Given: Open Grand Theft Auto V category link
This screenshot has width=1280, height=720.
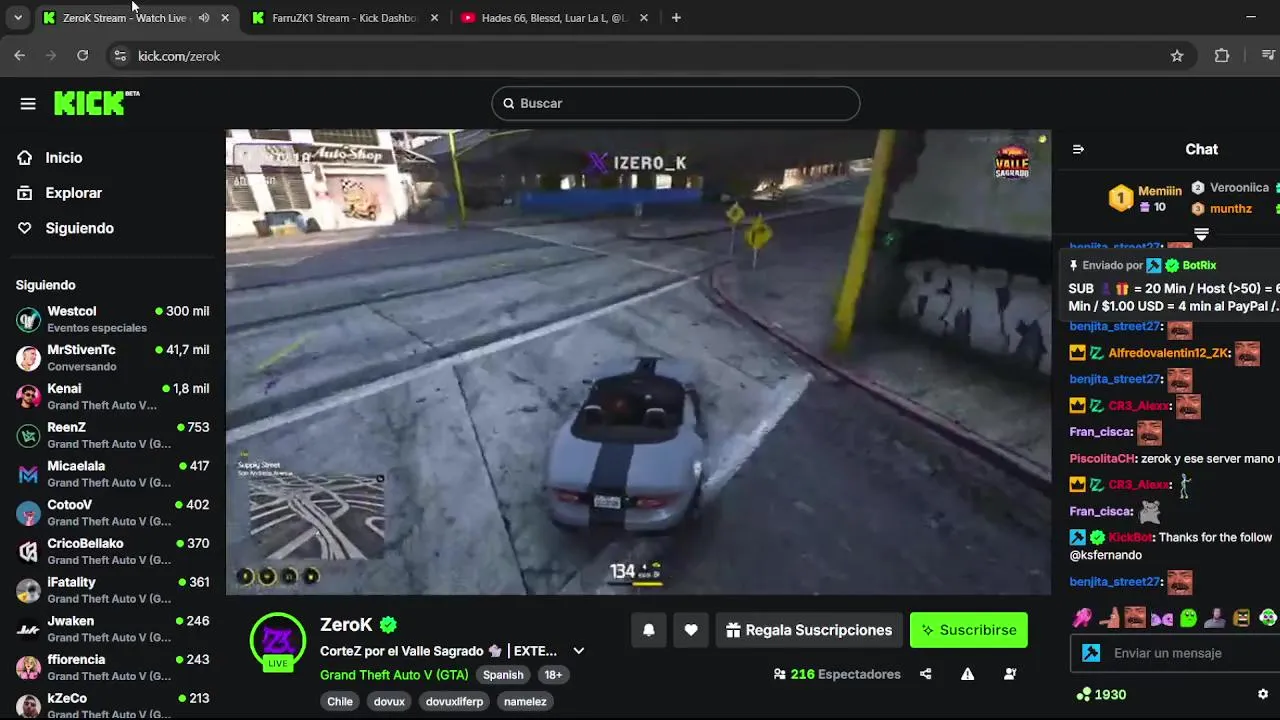Looking at the screenshot, I should tap(394, 675).
